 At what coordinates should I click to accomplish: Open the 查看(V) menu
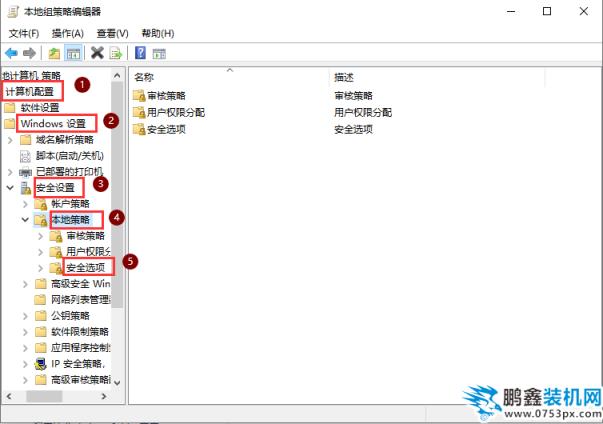tap(112, 34)
